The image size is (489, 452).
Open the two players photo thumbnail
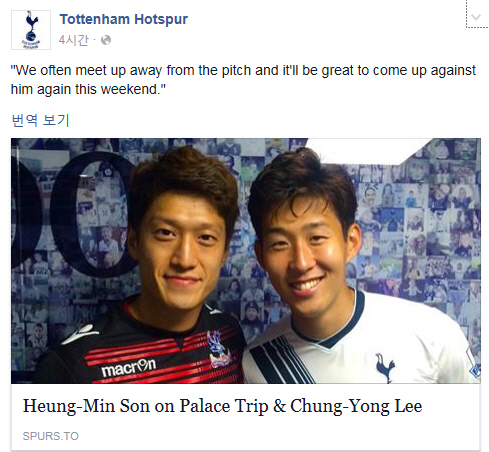pyautogui.click(x=246, y=261)
